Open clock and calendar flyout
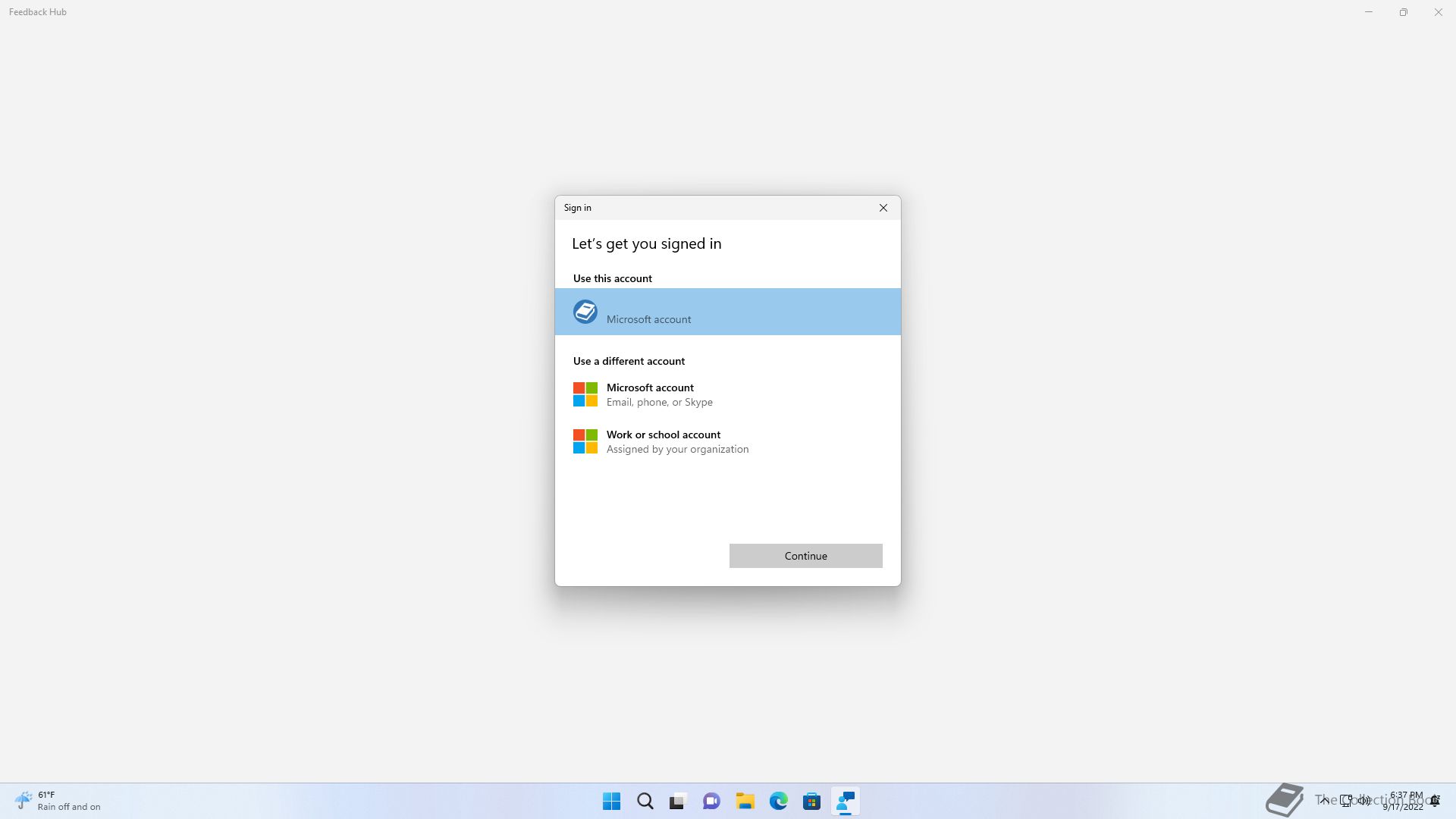The height and width of the screenshot is (819, 1456). click(x=1404, y=801)
